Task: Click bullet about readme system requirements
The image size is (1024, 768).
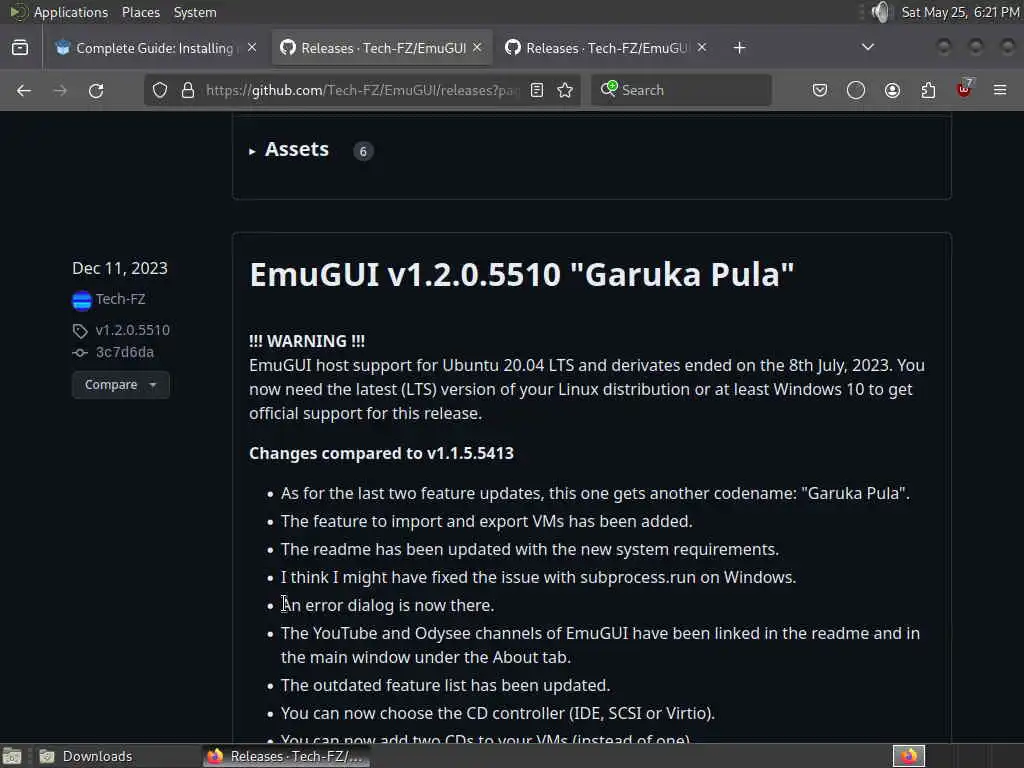Action: 530,549
